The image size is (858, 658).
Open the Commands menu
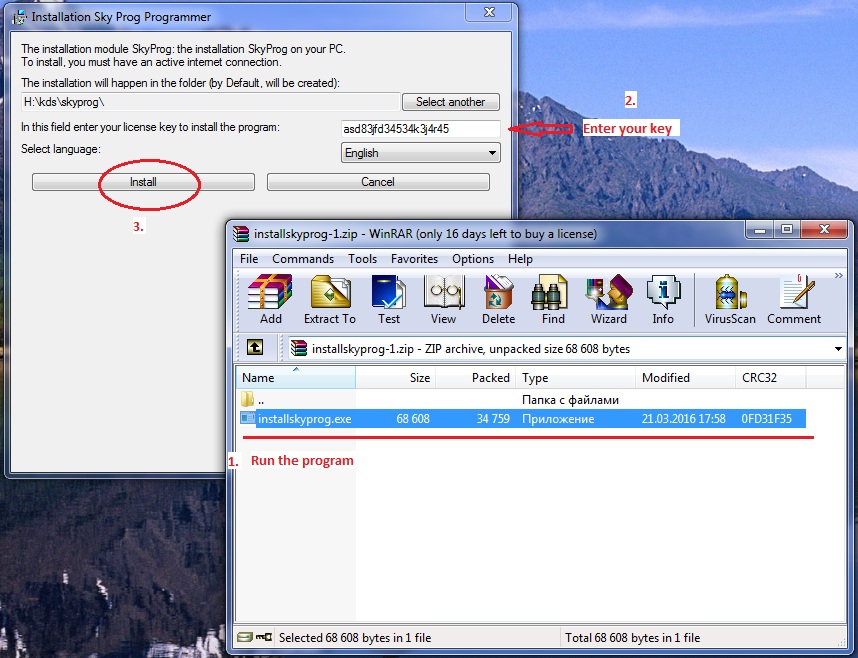303,258
